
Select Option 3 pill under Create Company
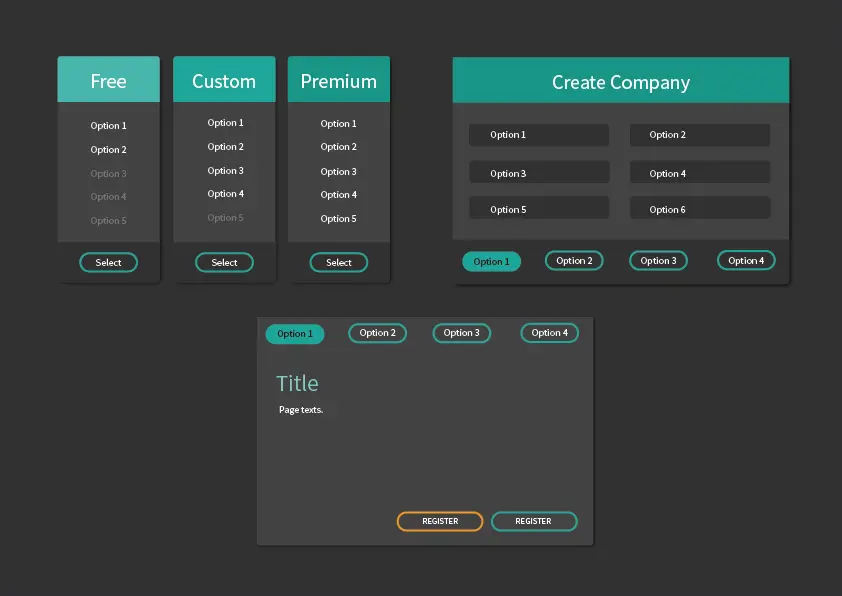point(658,261)
